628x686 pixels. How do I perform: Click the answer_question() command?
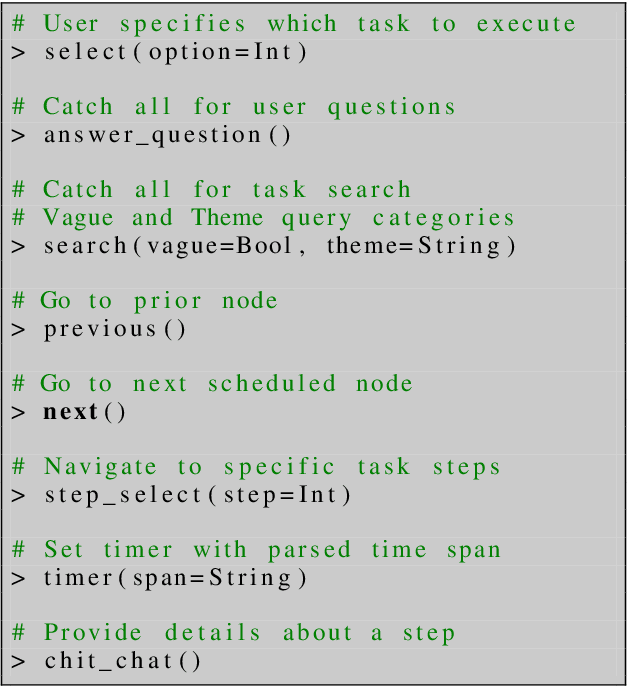point(167,135)
